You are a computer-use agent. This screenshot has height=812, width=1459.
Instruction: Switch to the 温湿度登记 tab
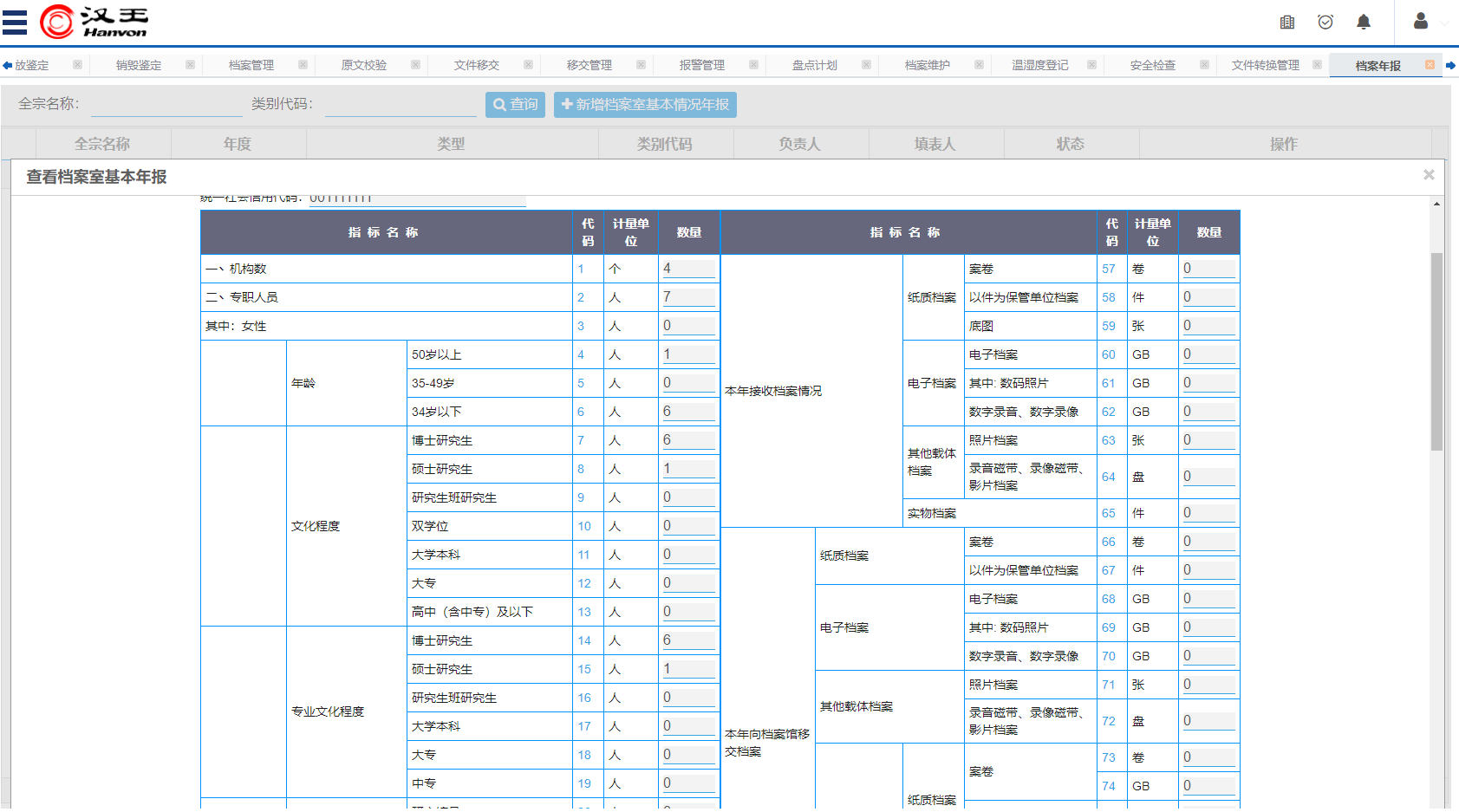(1039, 65)
